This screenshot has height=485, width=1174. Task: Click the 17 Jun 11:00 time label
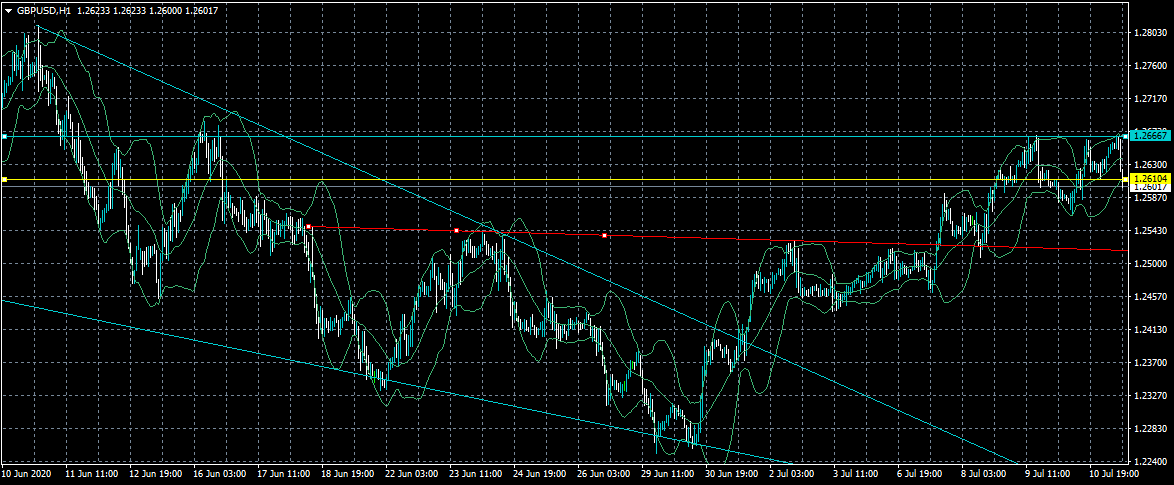(x=282, y=474)
